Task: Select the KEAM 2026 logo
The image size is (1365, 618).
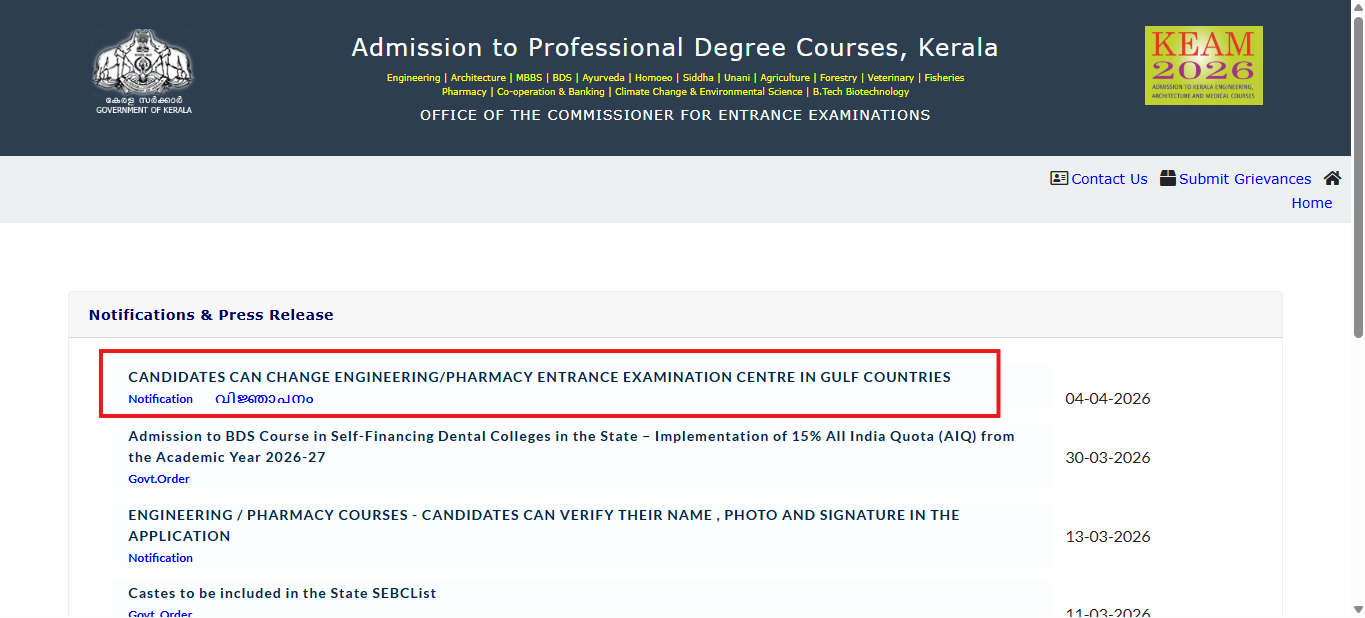Action: point(1204,64)
